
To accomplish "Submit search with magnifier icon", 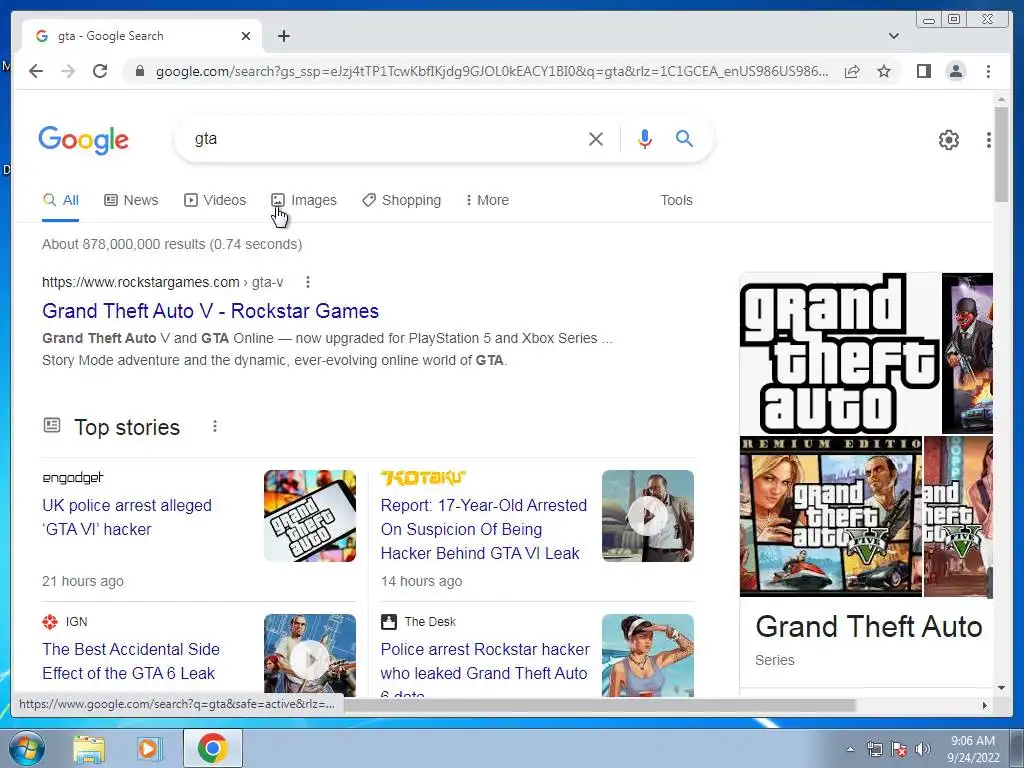I will (x=684, y=138).
